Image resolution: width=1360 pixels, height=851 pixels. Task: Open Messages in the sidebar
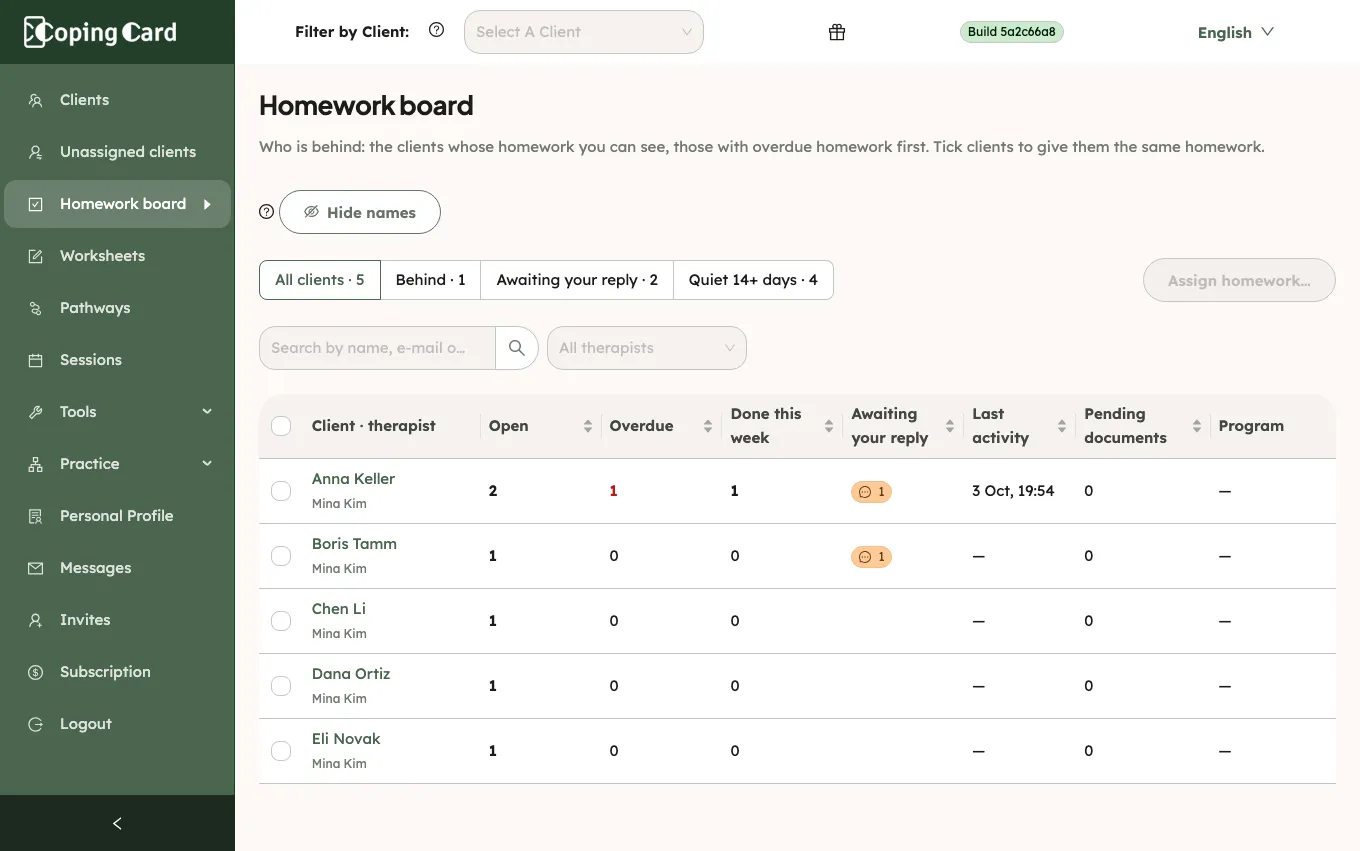coord(117,568)
